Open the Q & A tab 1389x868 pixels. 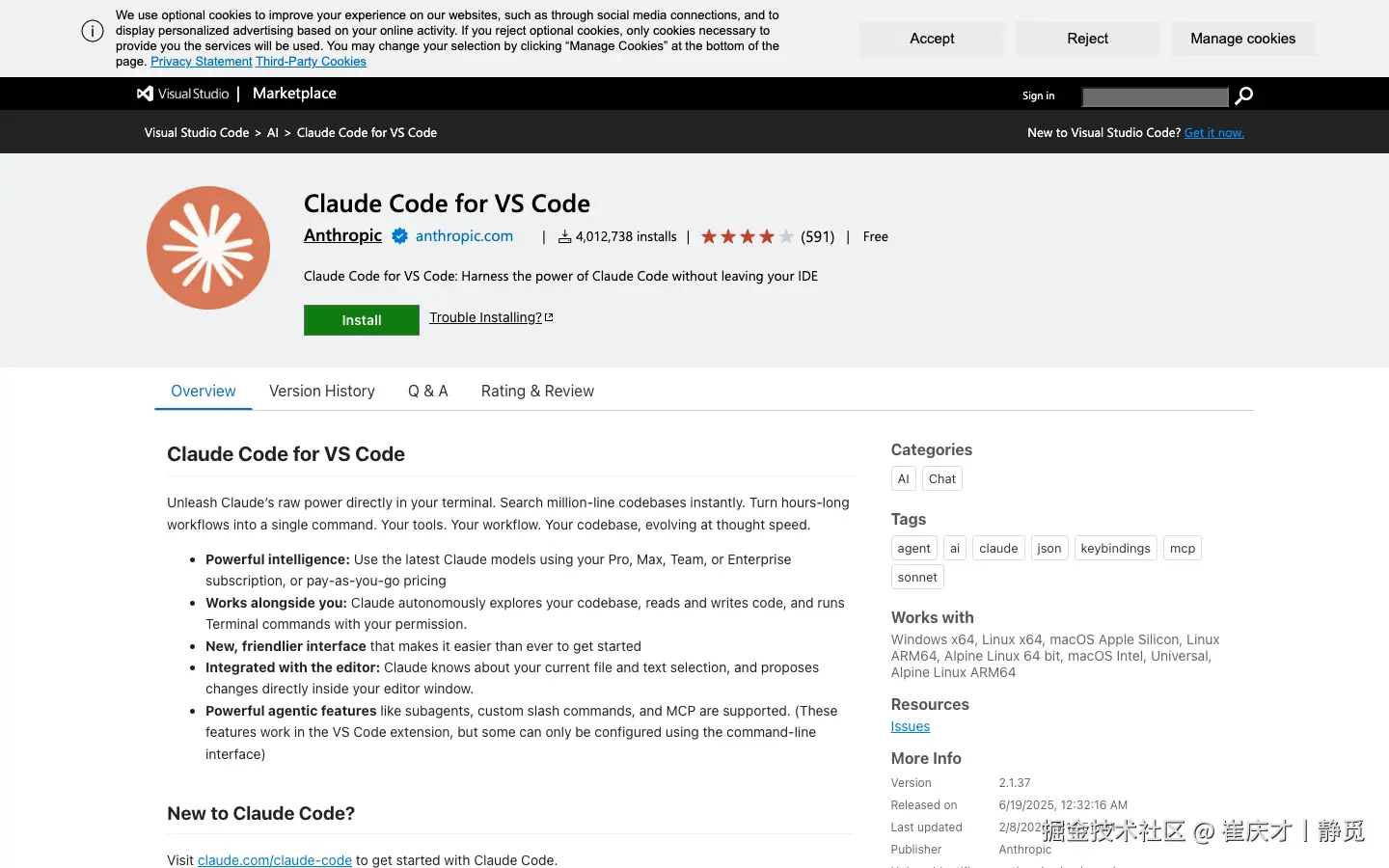(x=427, y=391)
